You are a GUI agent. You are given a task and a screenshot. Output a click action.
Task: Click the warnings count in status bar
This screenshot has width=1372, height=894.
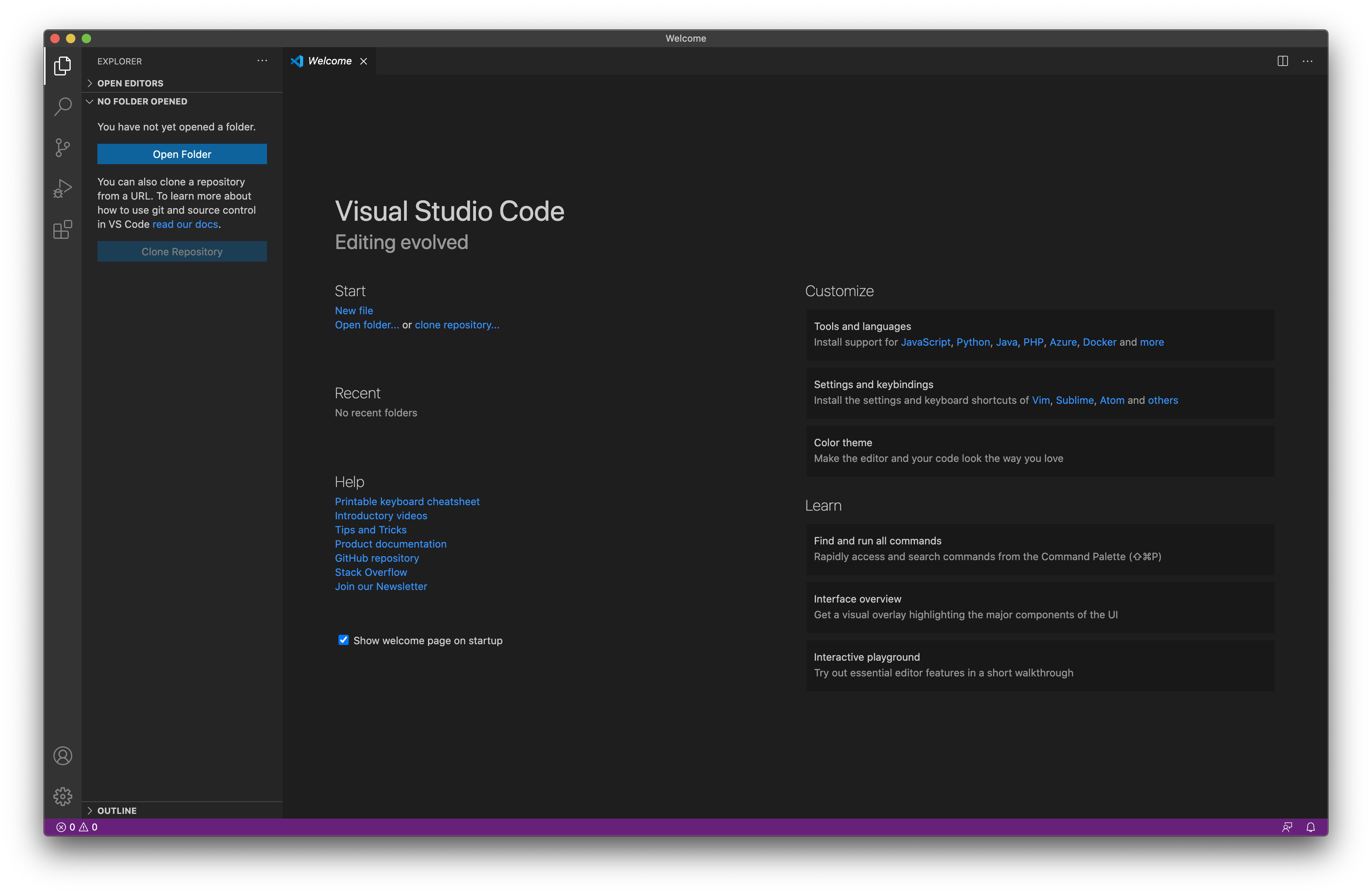point(88,827)
